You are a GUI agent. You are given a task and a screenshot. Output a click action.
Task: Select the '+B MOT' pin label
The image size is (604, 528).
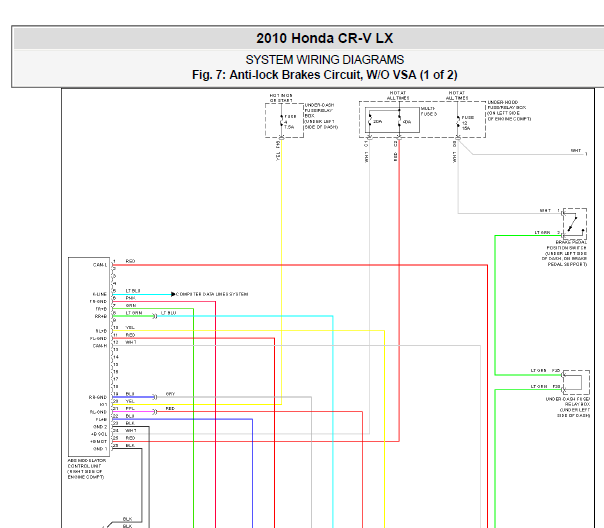click(x=99, y=441)
